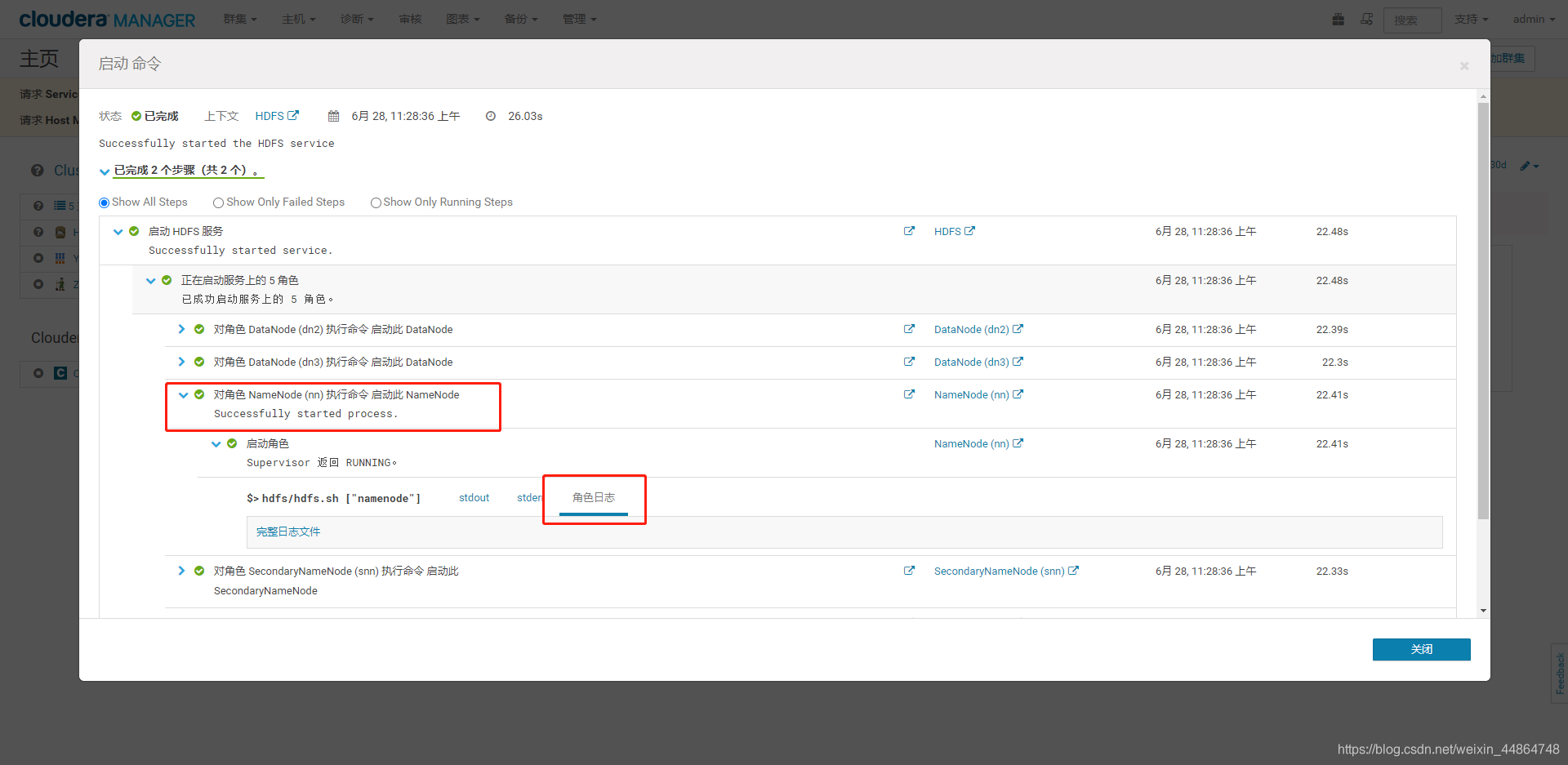Collapse the 已完成 2 个步骤 summary
Image resolution: width=1568 pixels, height=765 pixels.
point(104,171)
